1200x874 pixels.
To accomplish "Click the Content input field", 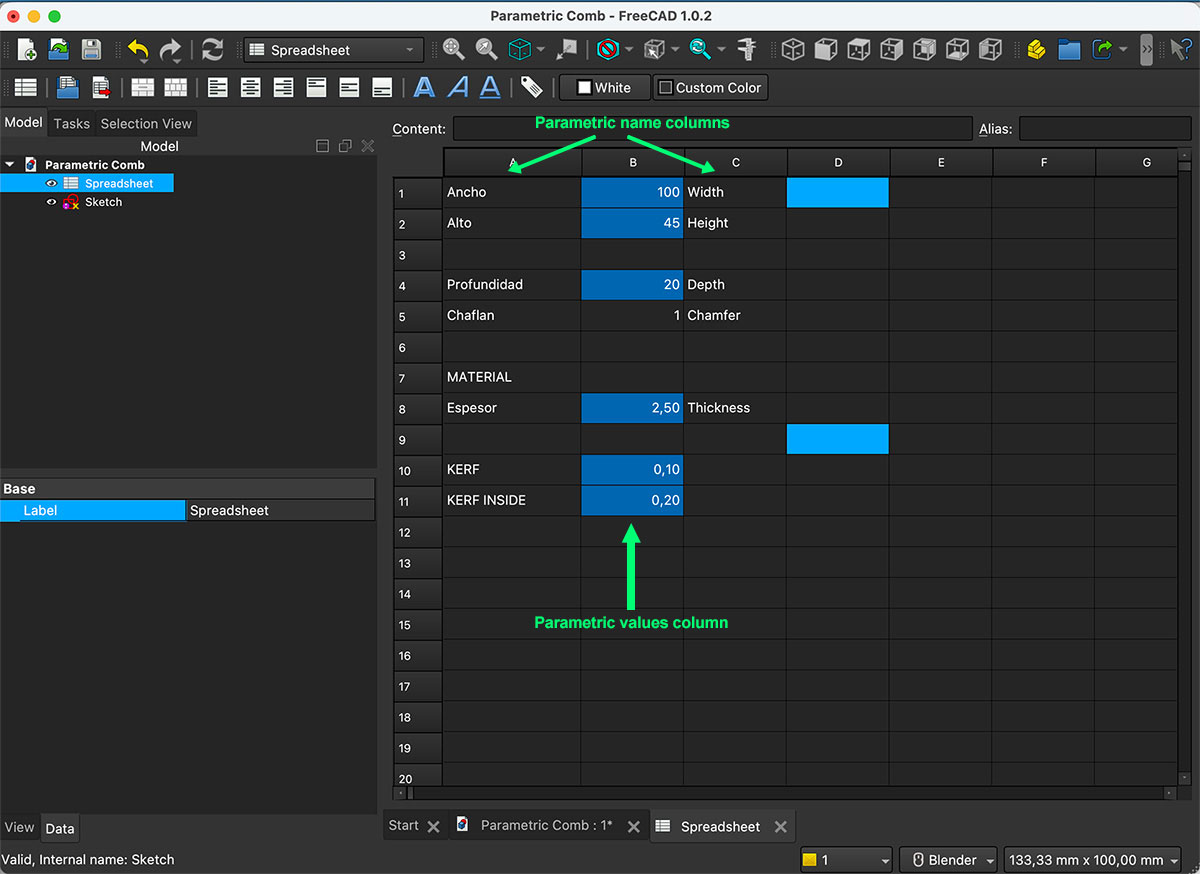I will click(x=712, y=129).
